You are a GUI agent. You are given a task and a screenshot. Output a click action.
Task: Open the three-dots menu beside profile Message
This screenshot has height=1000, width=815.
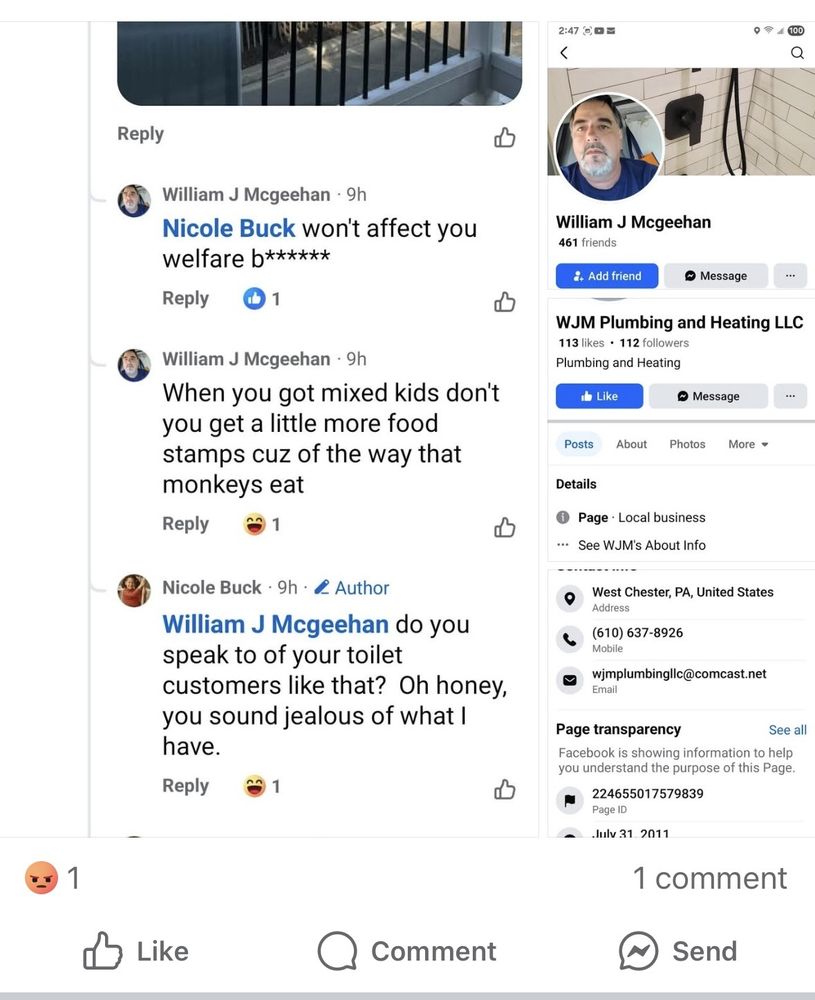click(790, 276)
